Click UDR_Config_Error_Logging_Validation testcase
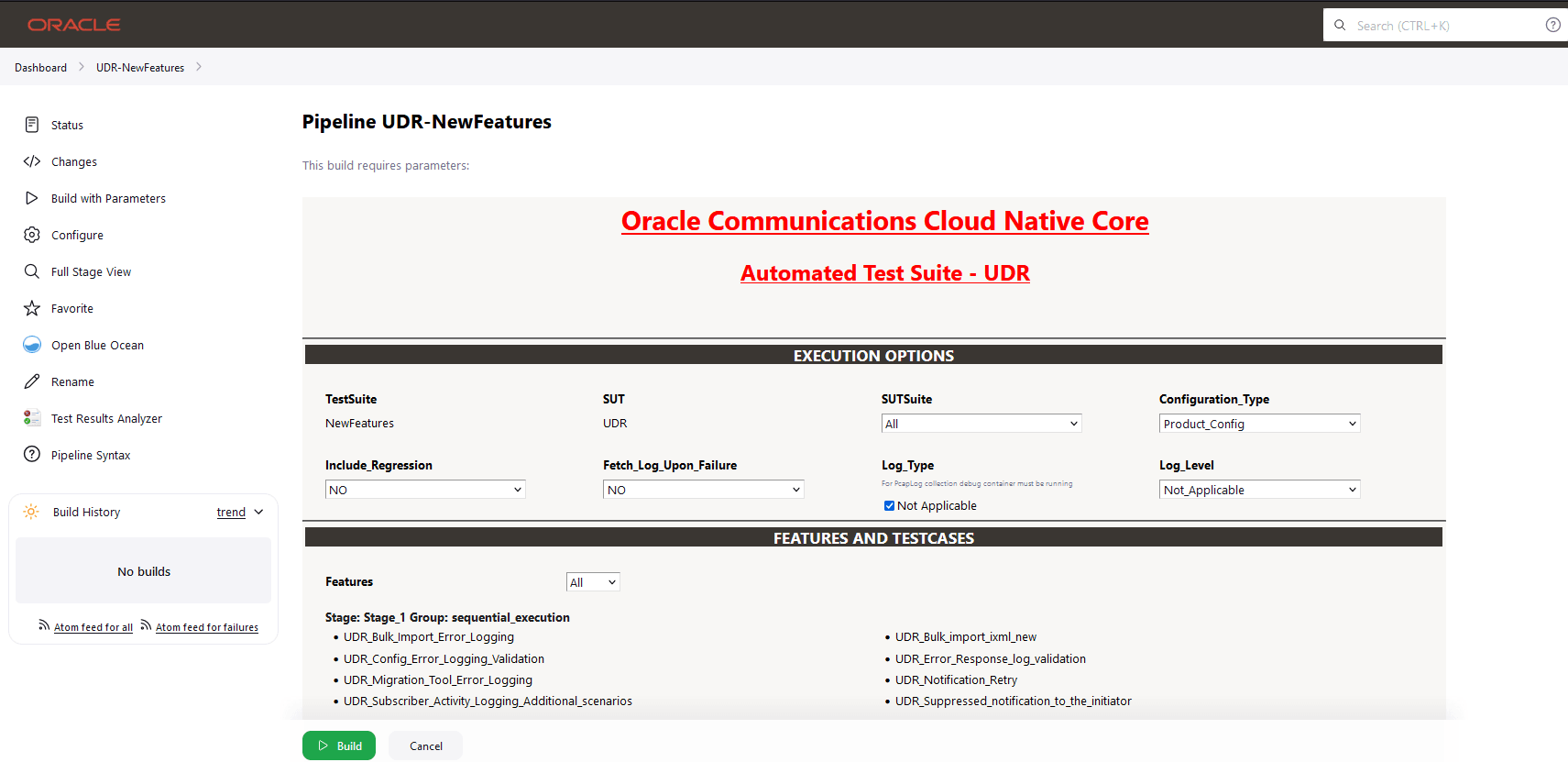This screenshot has height=762, width=1568. coord(444,658)
